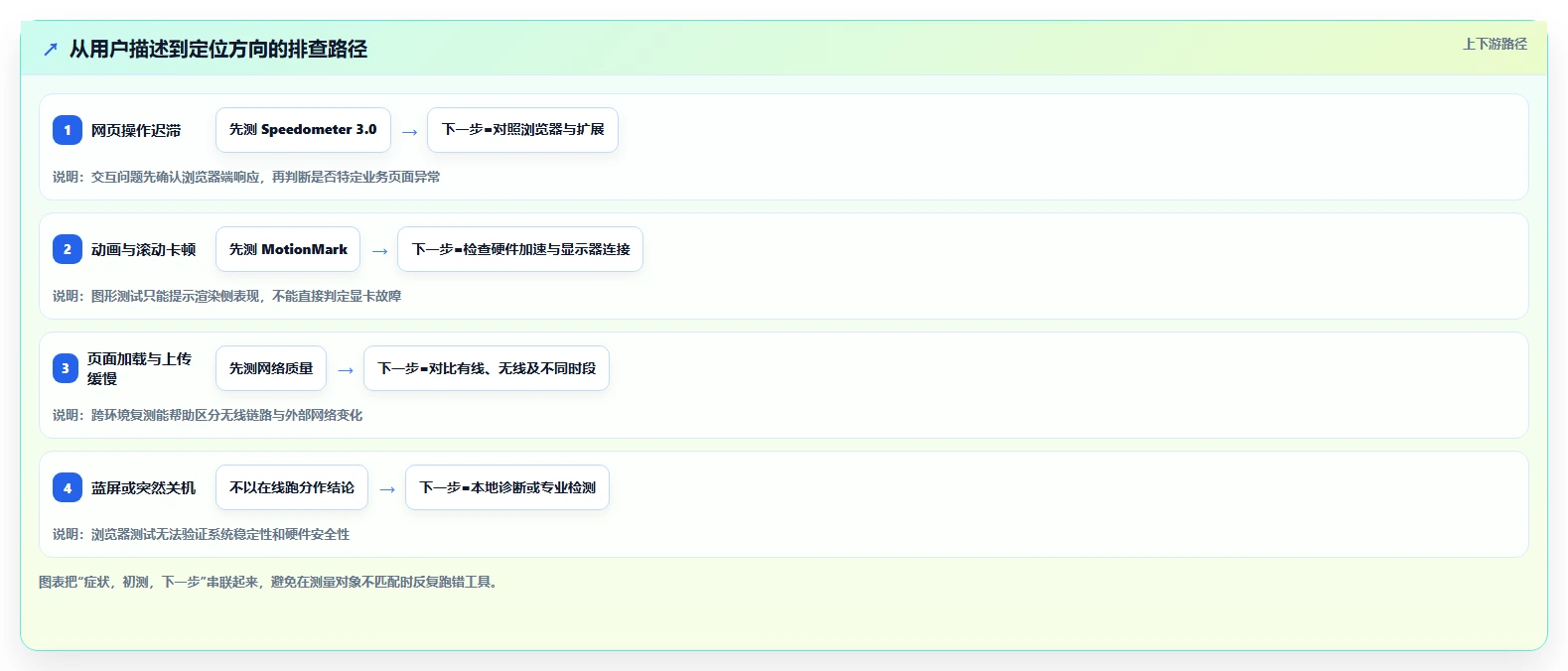Click the note starting 说明：交互问题先确认浏览器端响应
This screenshot has width=1568, height=671.
246,177
